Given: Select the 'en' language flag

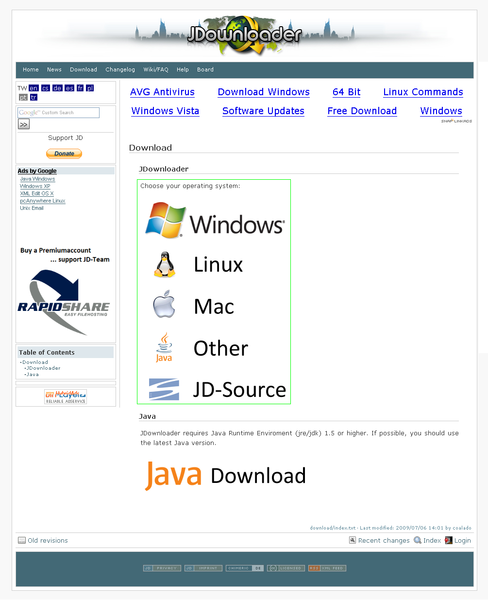Looking at the screenshot, I should click(34, 88).
